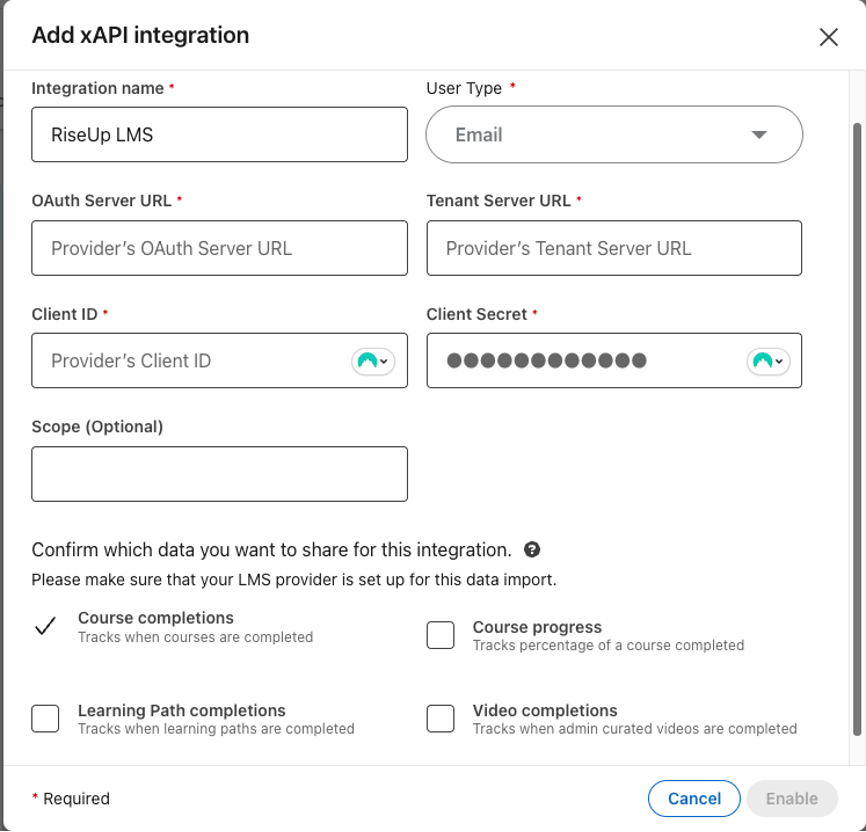Enable Video completions tracking

click(x=440, y=718)
